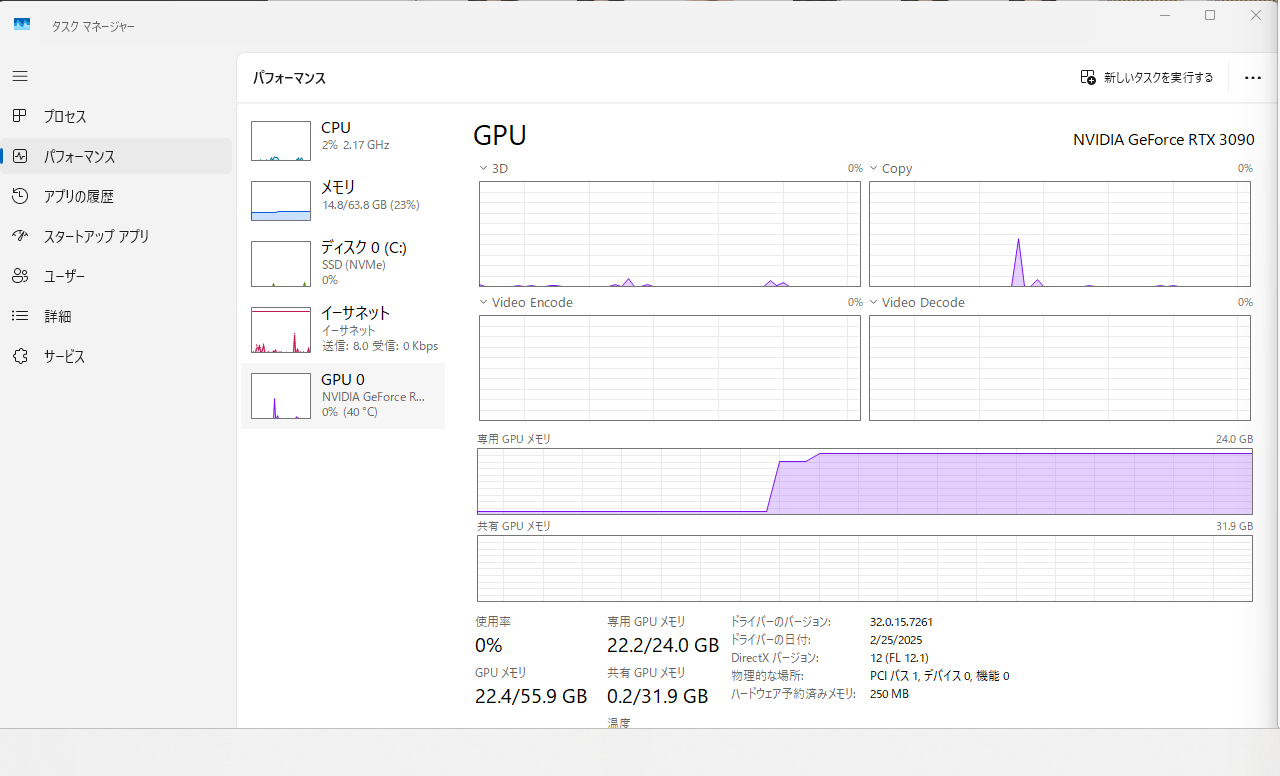Viewport: 1280px width, 776px height.
Task: Go to スタートアップ アプリ page
Action: coord(116,236)
